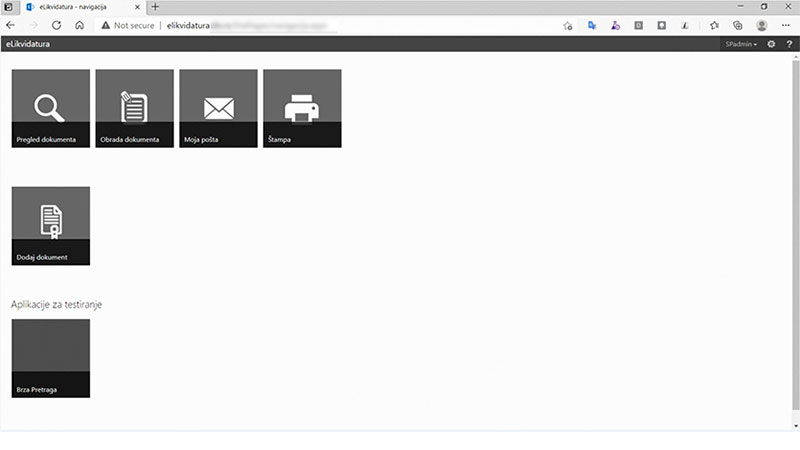
Task: Click the Štampa printer tile
Action: pyautogui.click(x=302, y=108)
